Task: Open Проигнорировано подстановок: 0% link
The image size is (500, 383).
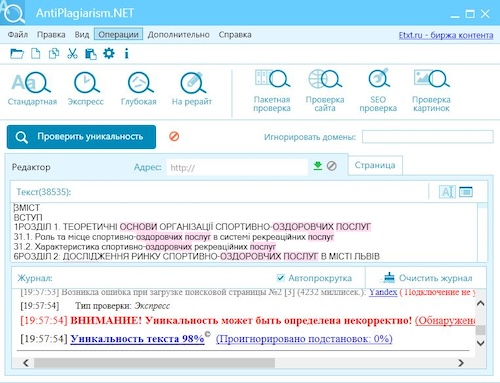Action: pos(304,339)
